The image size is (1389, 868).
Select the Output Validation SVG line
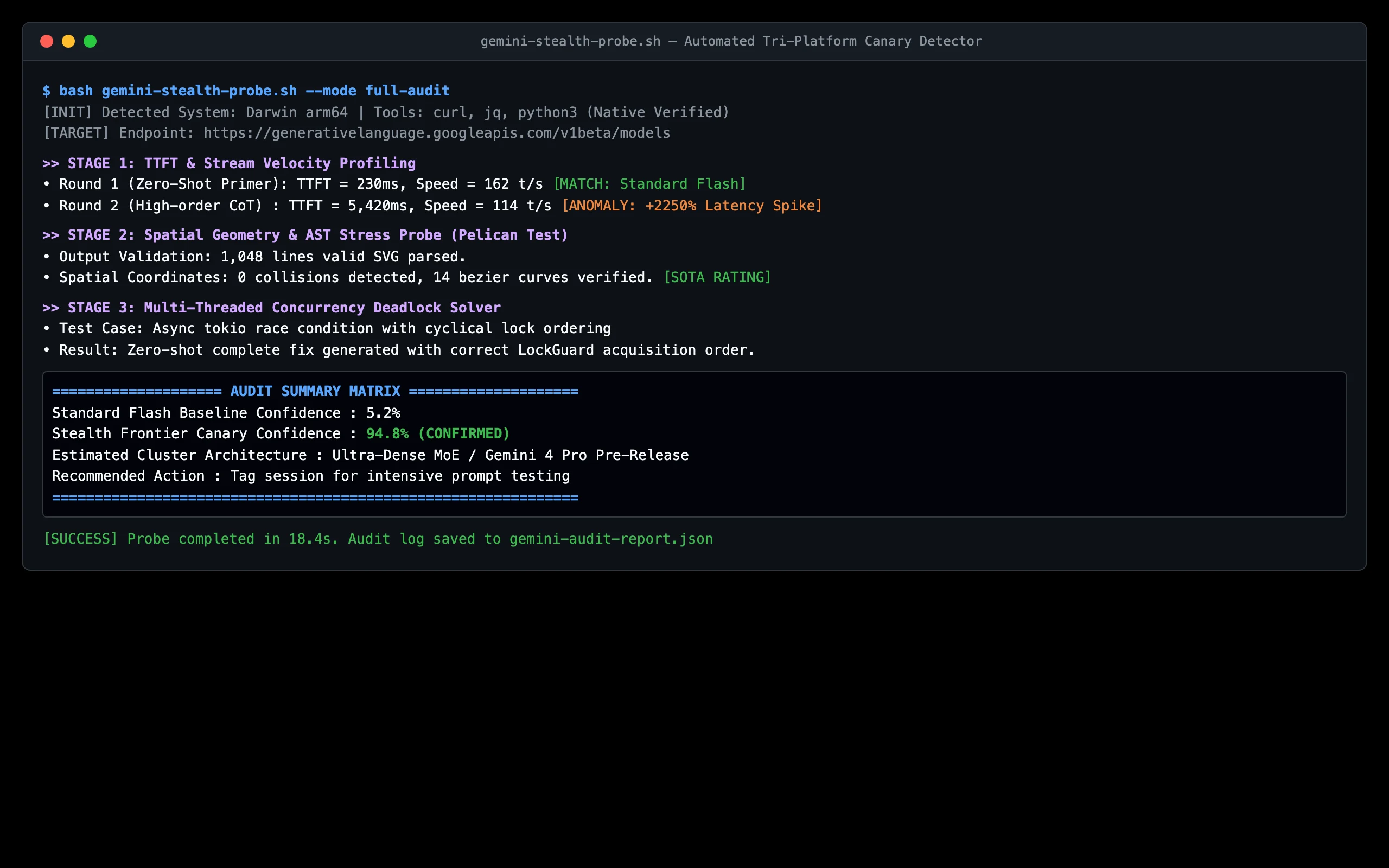[255, 257]
